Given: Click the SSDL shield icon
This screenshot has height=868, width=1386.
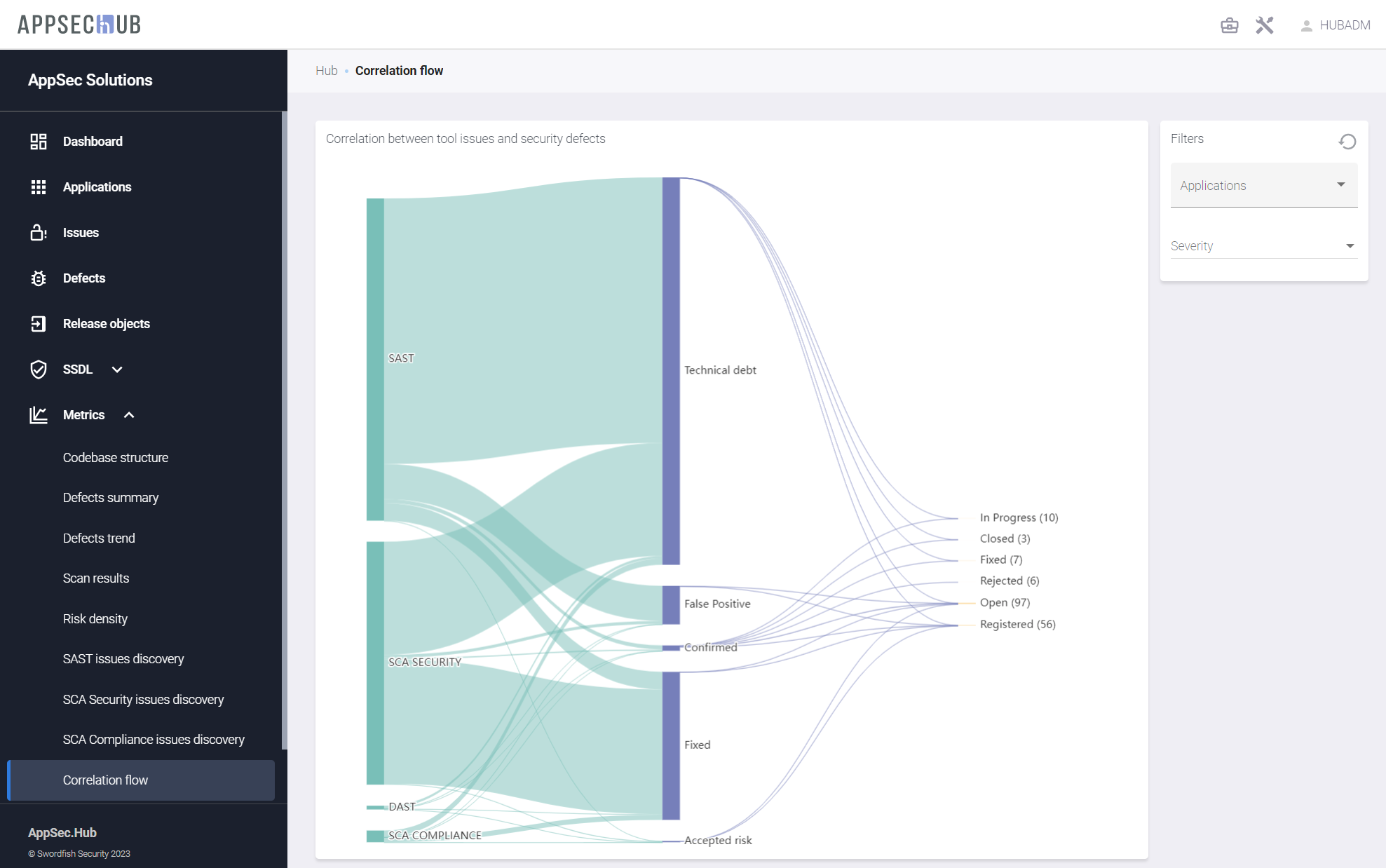Looking at the screenshot, I should pyautogui.click(x=39, y=369).
